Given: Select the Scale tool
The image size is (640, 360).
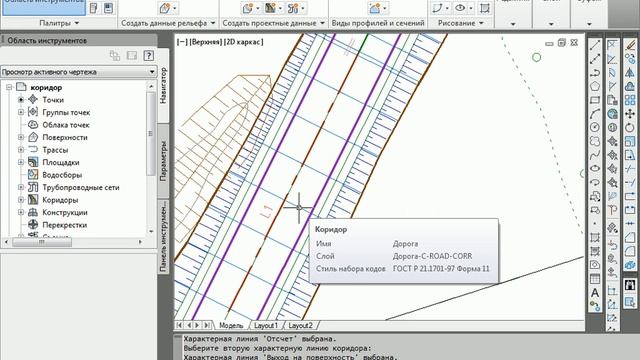Looking at the screenshot, I should [x=630, y=141].
